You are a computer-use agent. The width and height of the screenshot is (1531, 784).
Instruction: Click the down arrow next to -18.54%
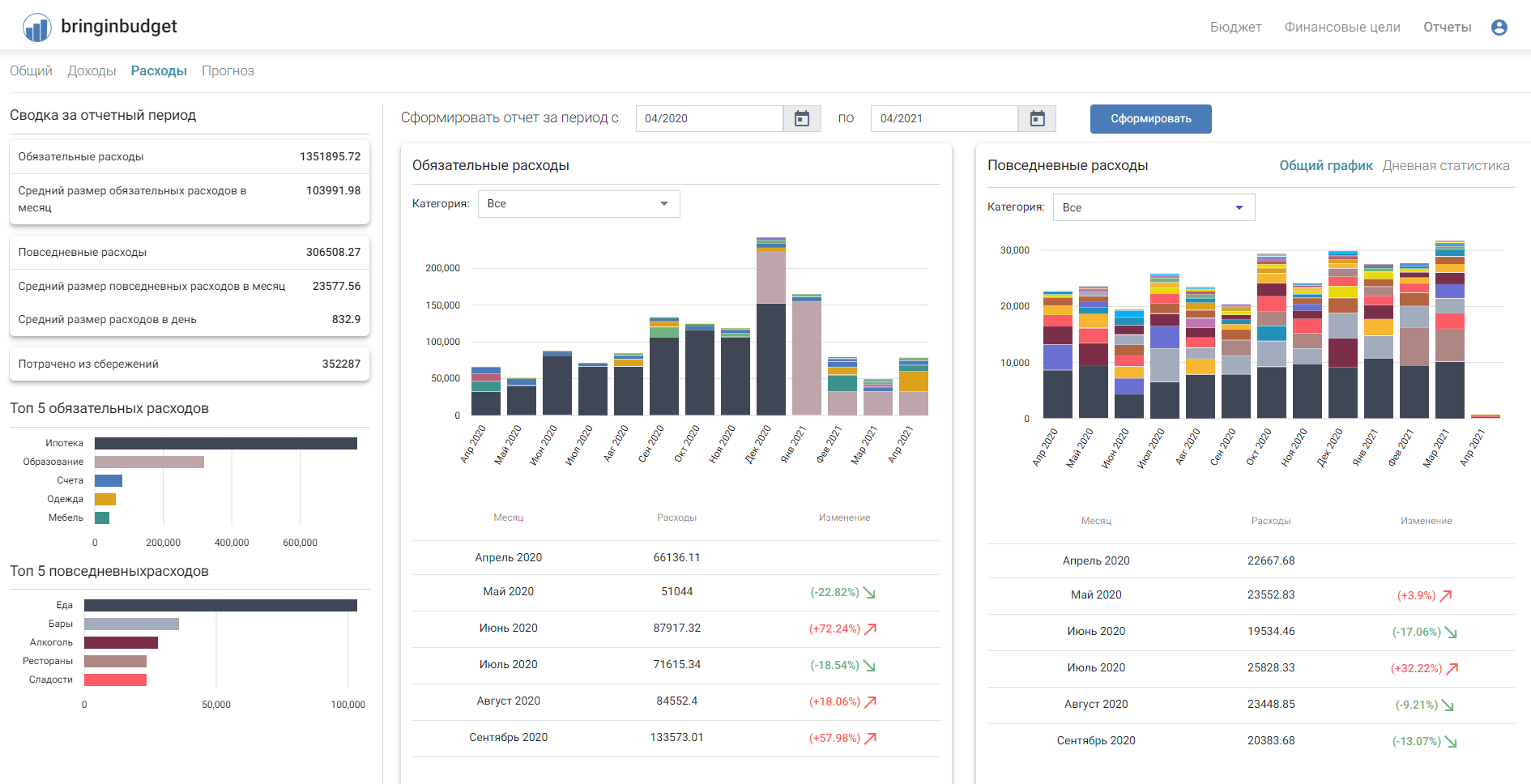click(869, 666)
